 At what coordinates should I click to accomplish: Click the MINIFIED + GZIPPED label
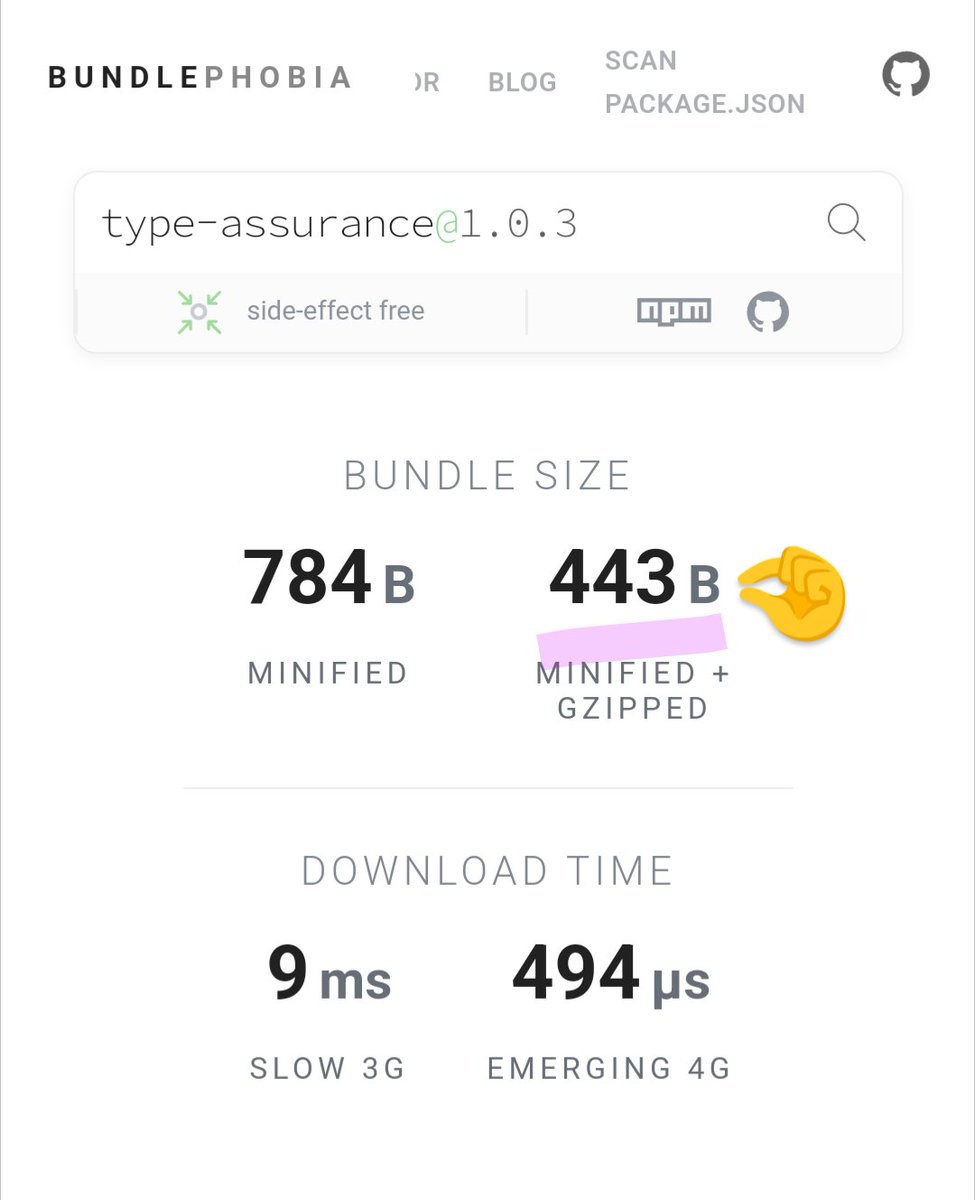click(x=633, y=691)
